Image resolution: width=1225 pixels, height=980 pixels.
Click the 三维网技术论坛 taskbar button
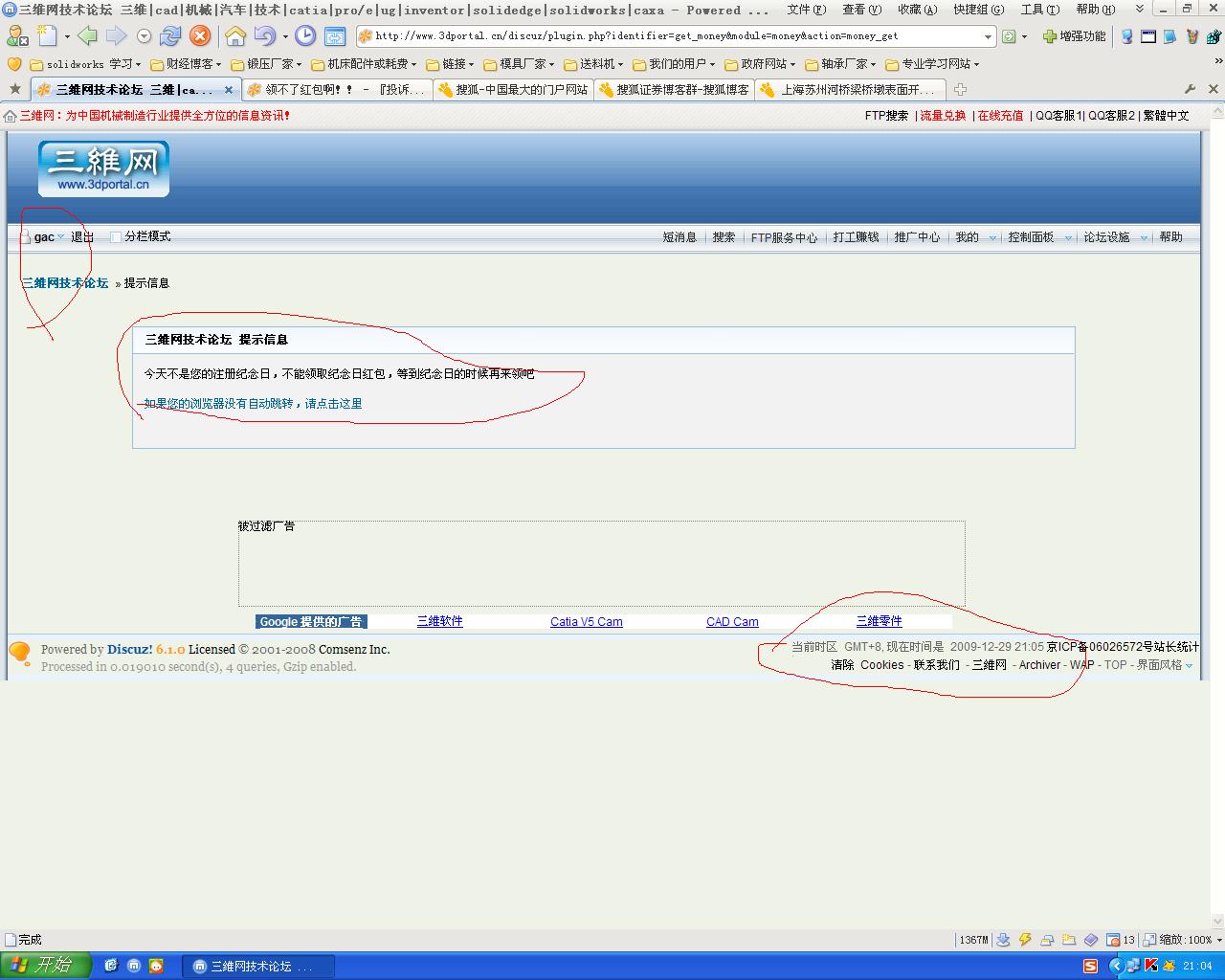[x=258, y=967]
